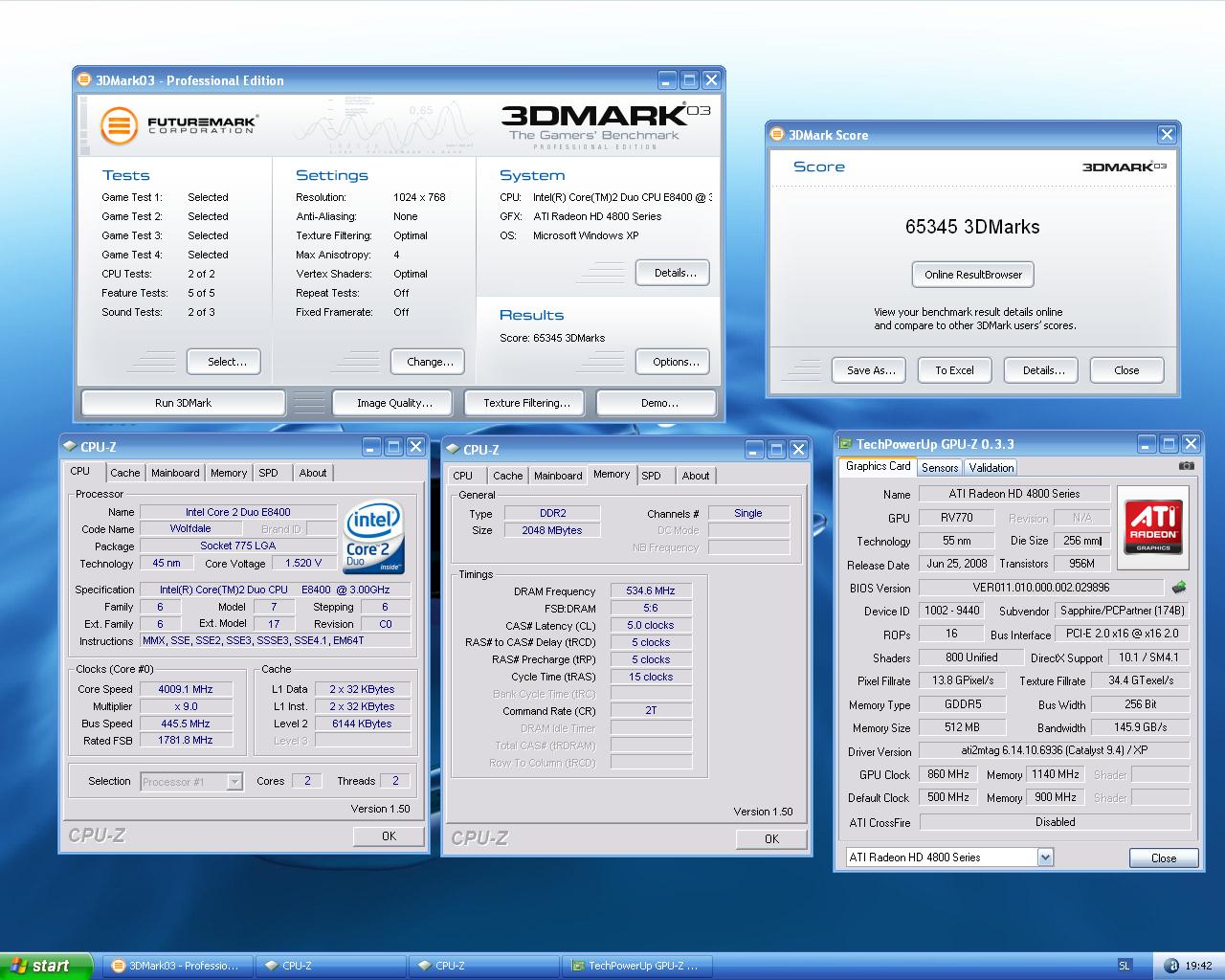The height and width of the screenshot is (980, 1225).
Task: Click Close button in GPU-Z
Action: pyautogui.click(x=1164, y=857)
